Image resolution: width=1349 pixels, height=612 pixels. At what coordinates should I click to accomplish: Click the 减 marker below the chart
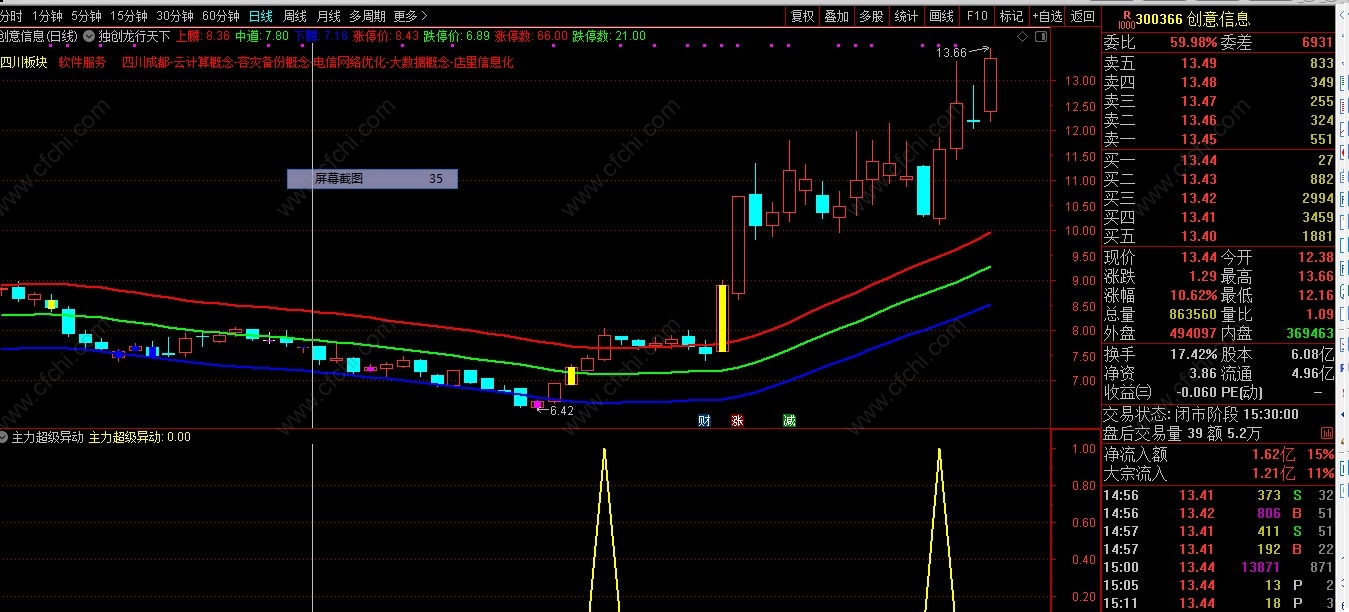click(x=789, y=421)
